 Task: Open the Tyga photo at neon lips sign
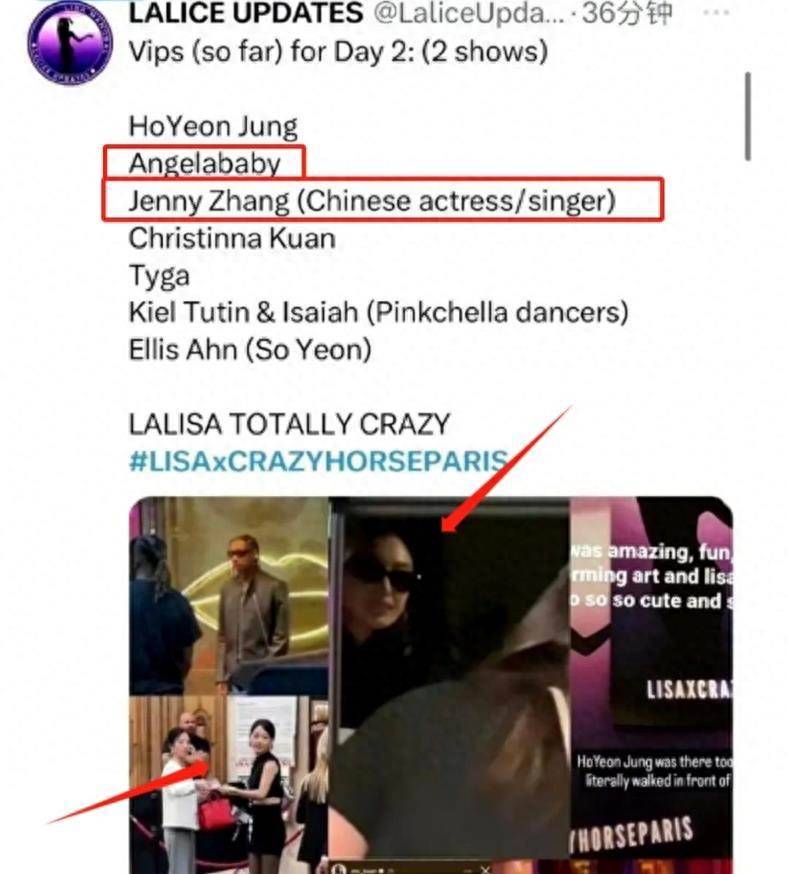[229, 595]
